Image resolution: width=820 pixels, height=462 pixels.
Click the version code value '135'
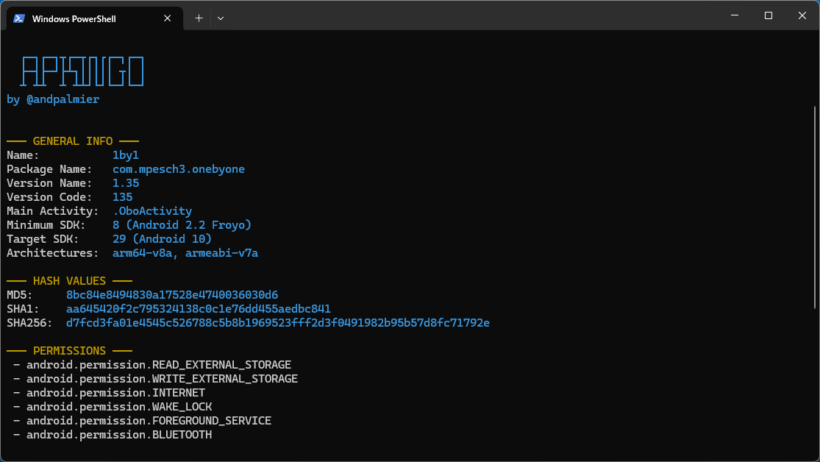point(122,197)
